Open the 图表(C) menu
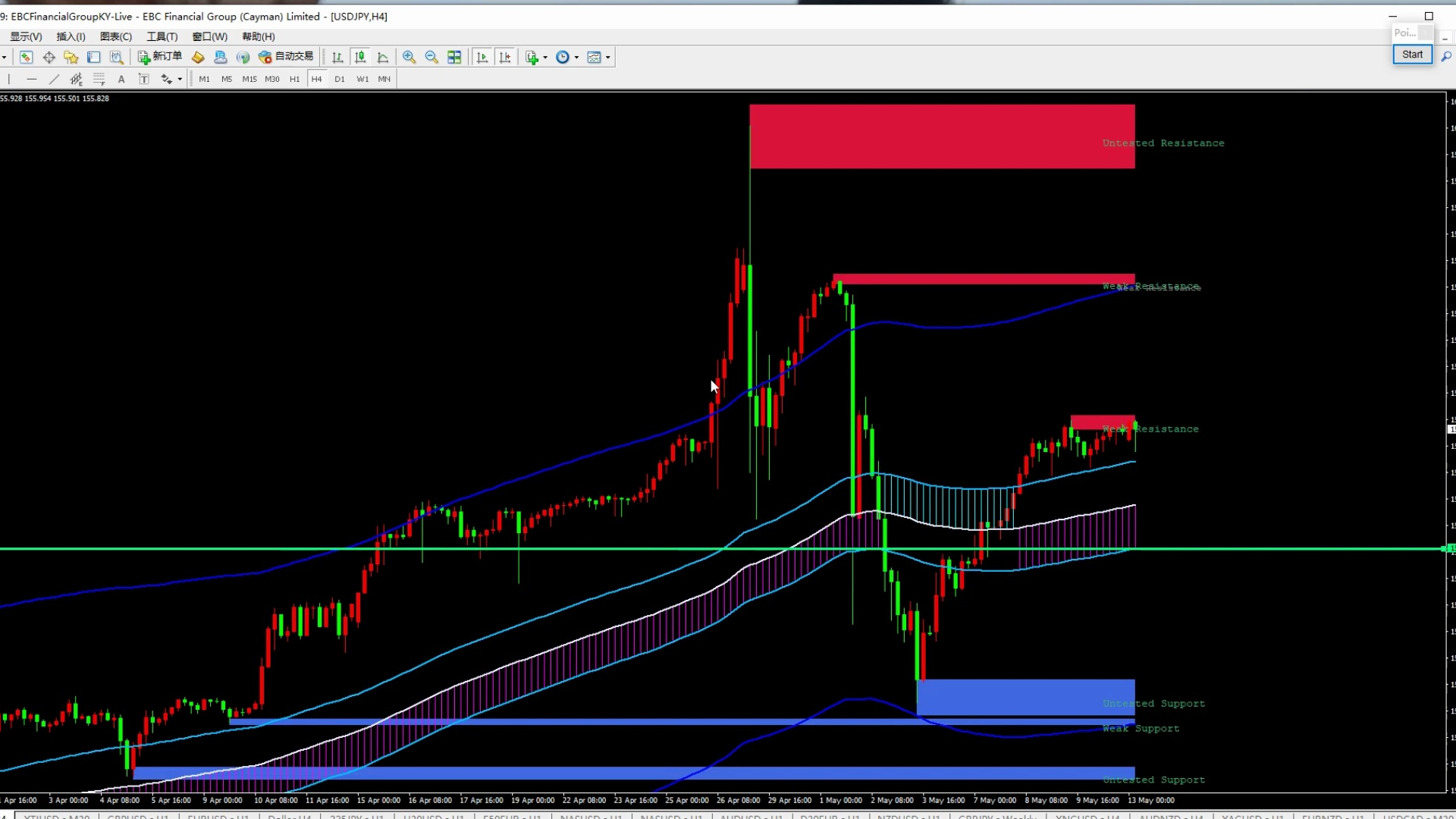Screen dimensions: 1456x819 (x=116, y=36)
